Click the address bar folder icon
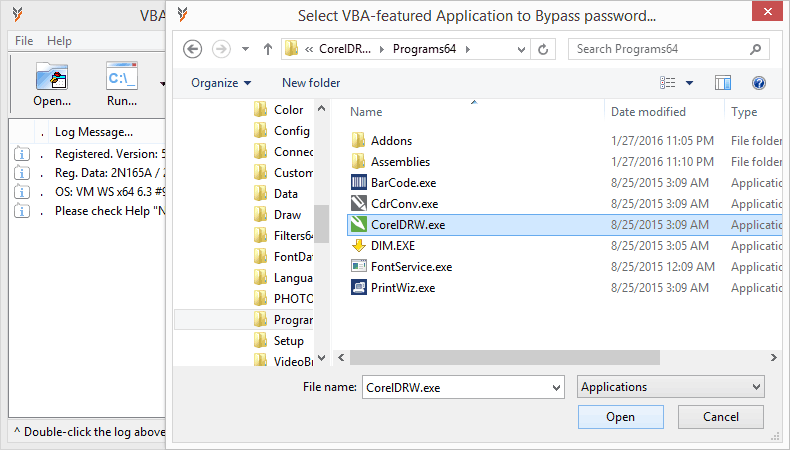This screenshot has height=450, width=790. click(x=292, y=49)
